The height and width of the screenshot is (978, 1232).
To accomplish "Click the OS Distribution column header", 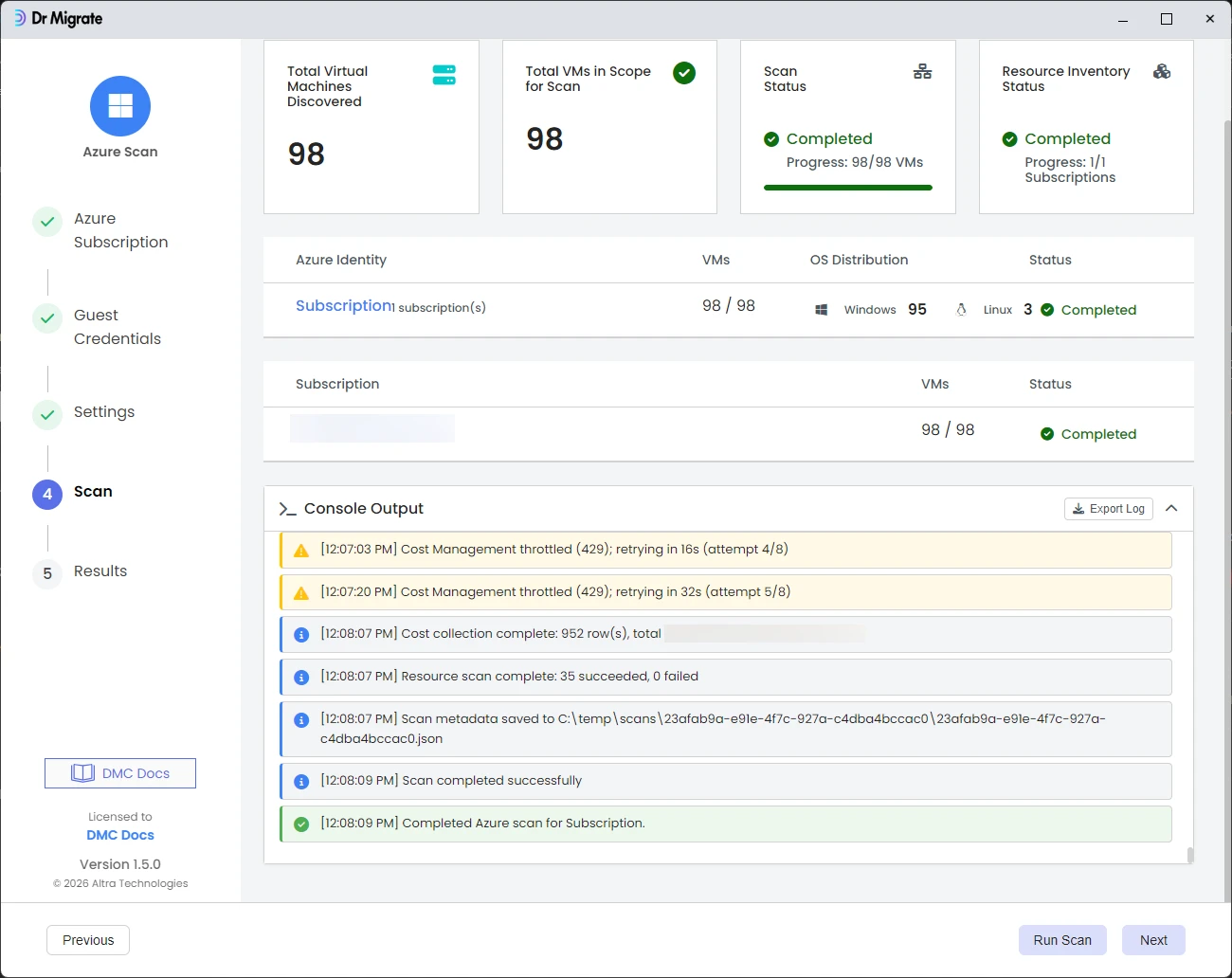I will [859, 260].
